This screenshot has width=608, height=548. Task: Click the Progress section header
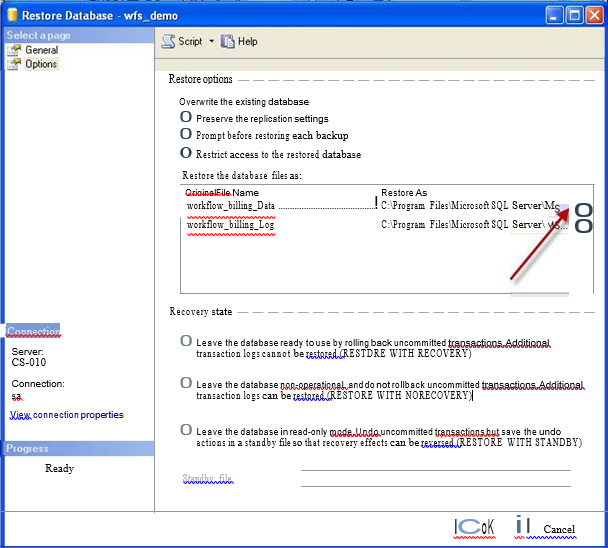(x=79, y=448)
